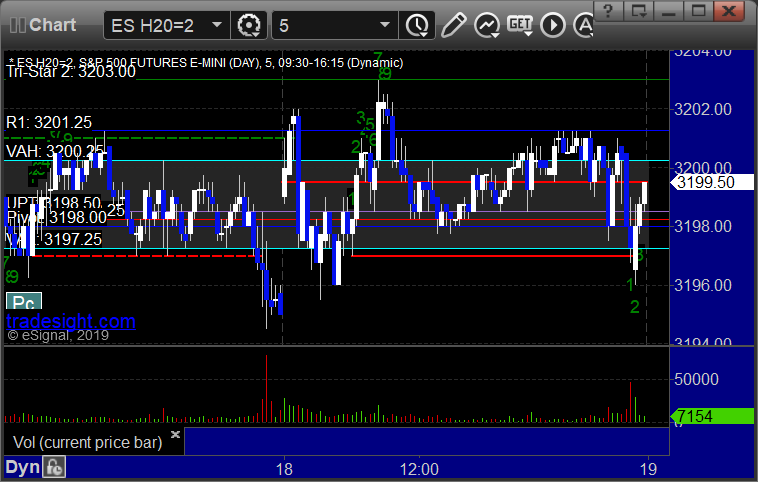Click the fe lock icon beside Dyn

point(54,467)
